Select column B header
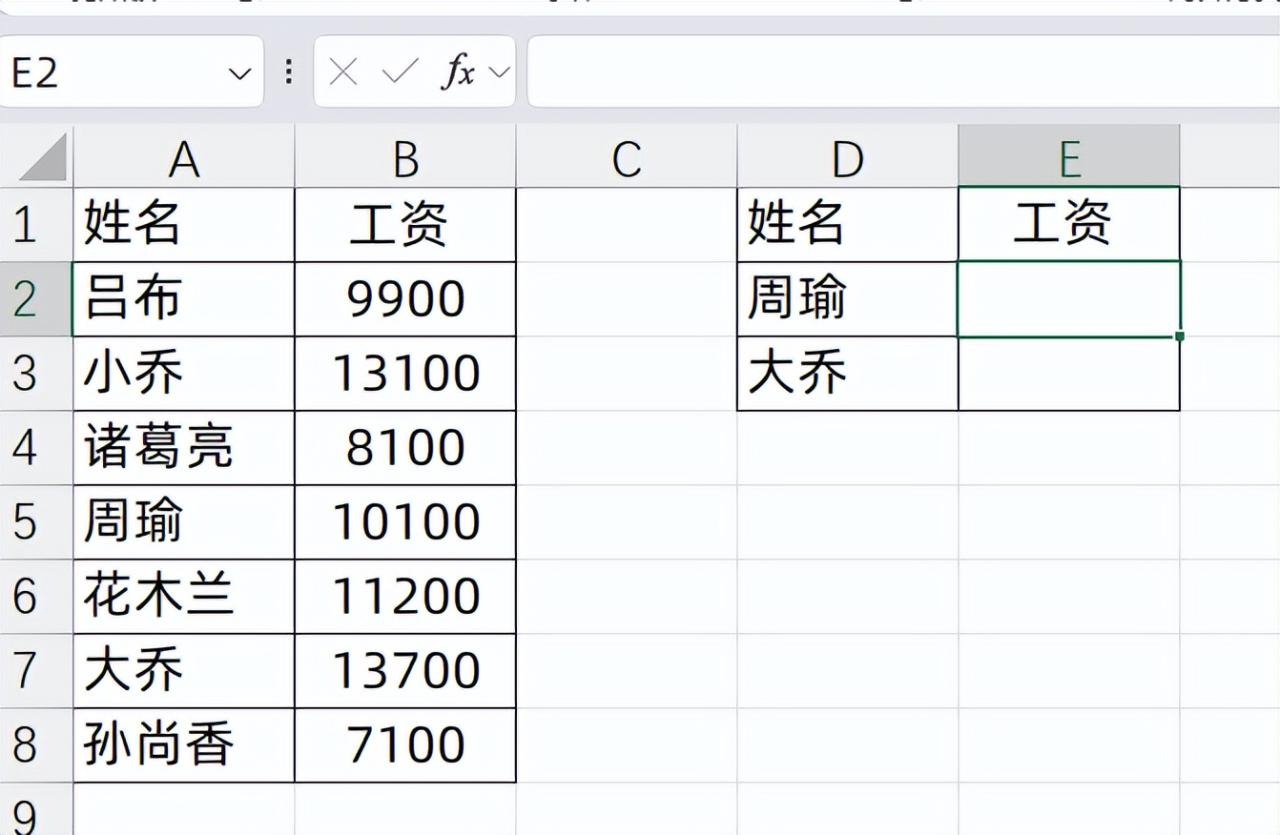 [x=405, y=157]
